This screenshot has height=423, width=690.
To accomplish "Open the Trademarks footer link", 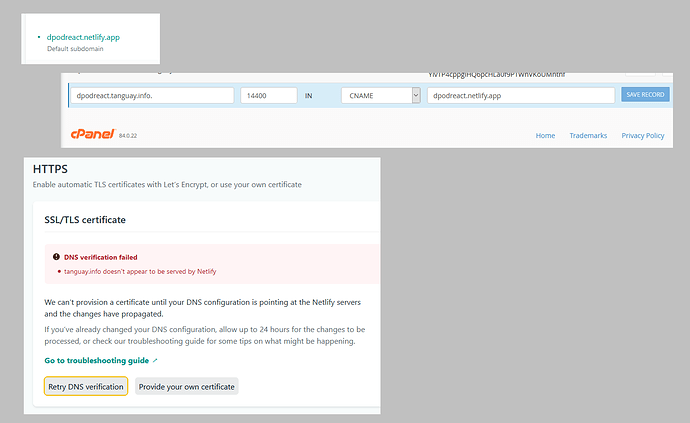I will pyautogui.click(x=588, y=136).
